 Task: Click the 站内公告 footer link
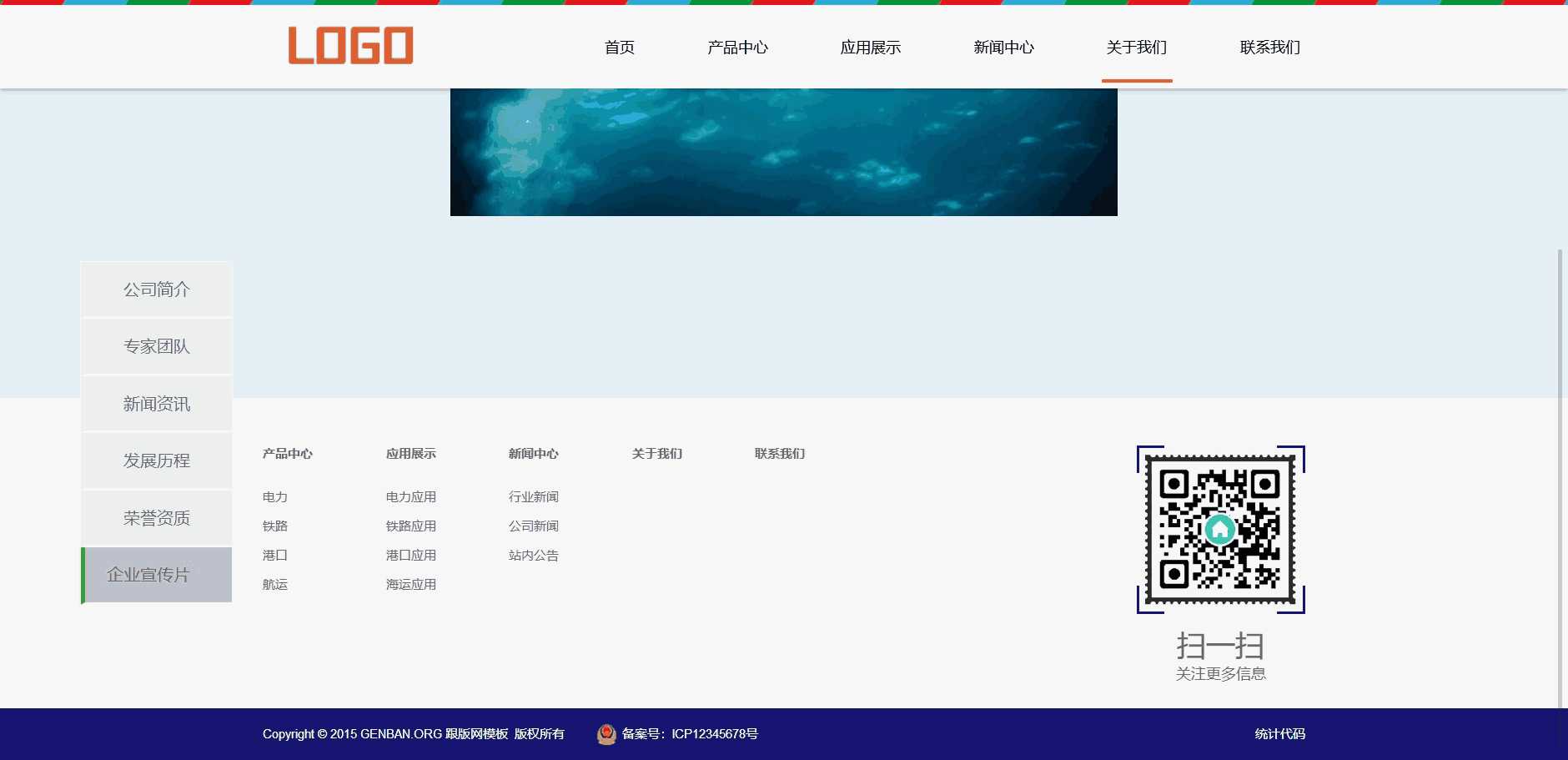[x=534, y=555]
